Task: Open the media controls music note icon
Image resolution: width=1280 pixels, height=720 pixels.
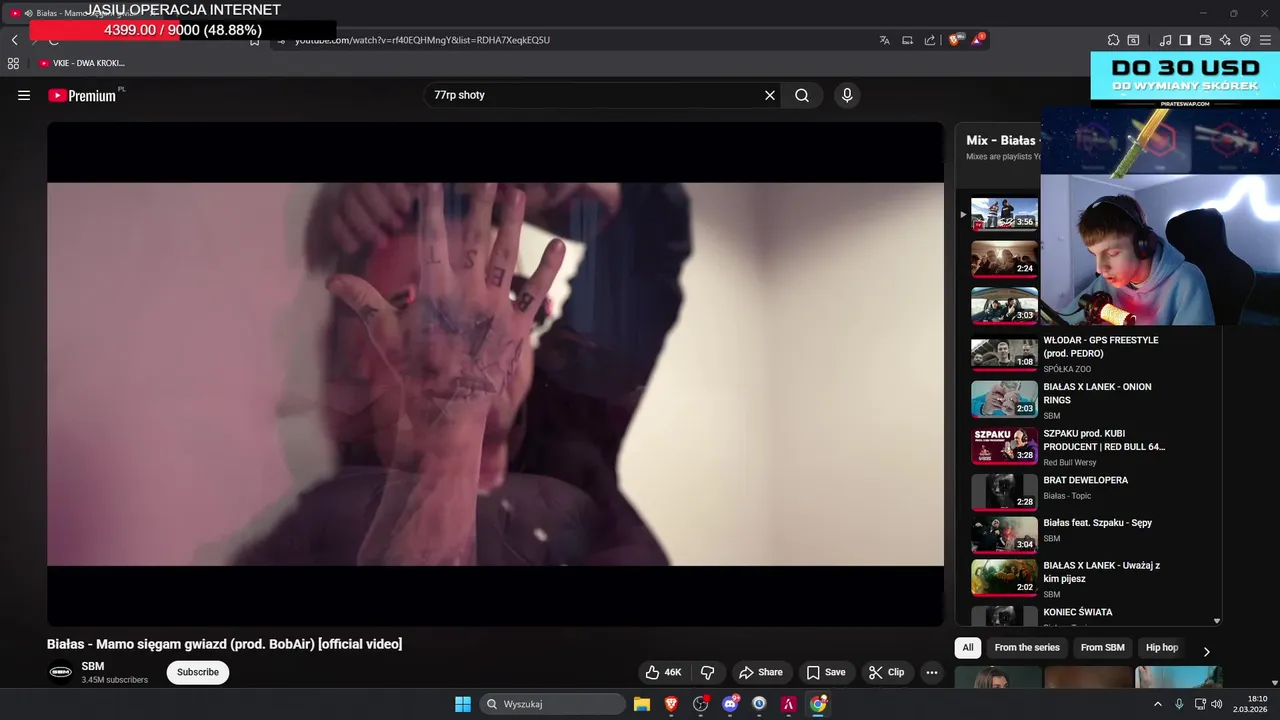Action: [1165, 40]
